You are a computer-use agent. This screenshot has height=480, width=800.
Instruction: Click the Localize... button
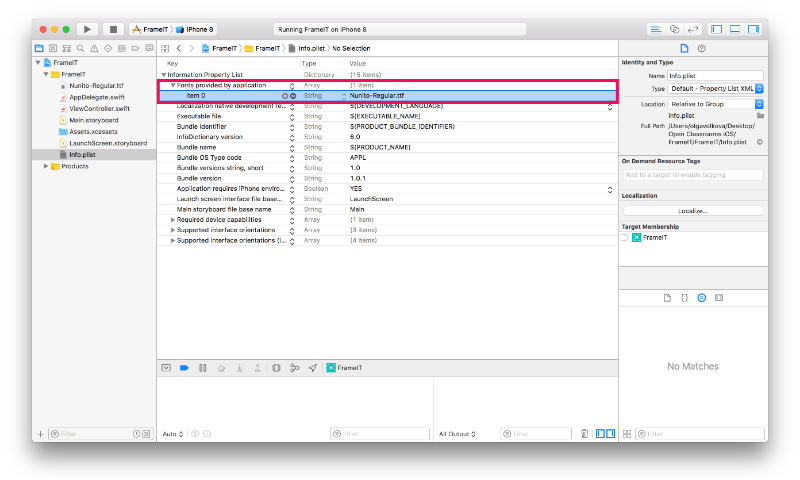pyautogui.click(x=693, y=211)
